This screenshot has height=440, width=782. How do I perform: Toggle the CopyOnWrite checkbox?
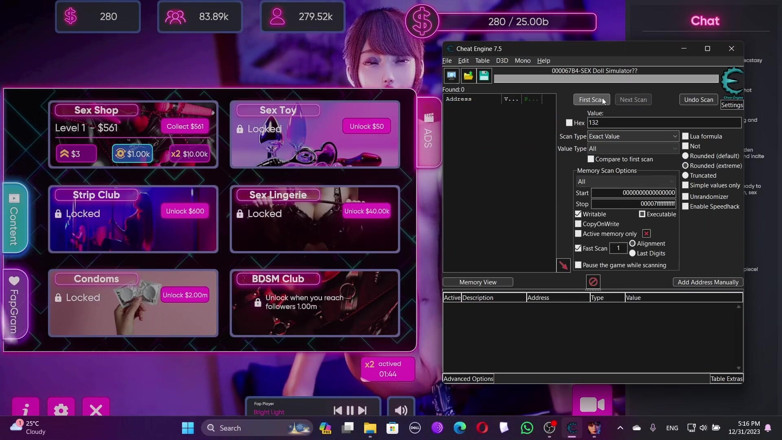point(578,224)
